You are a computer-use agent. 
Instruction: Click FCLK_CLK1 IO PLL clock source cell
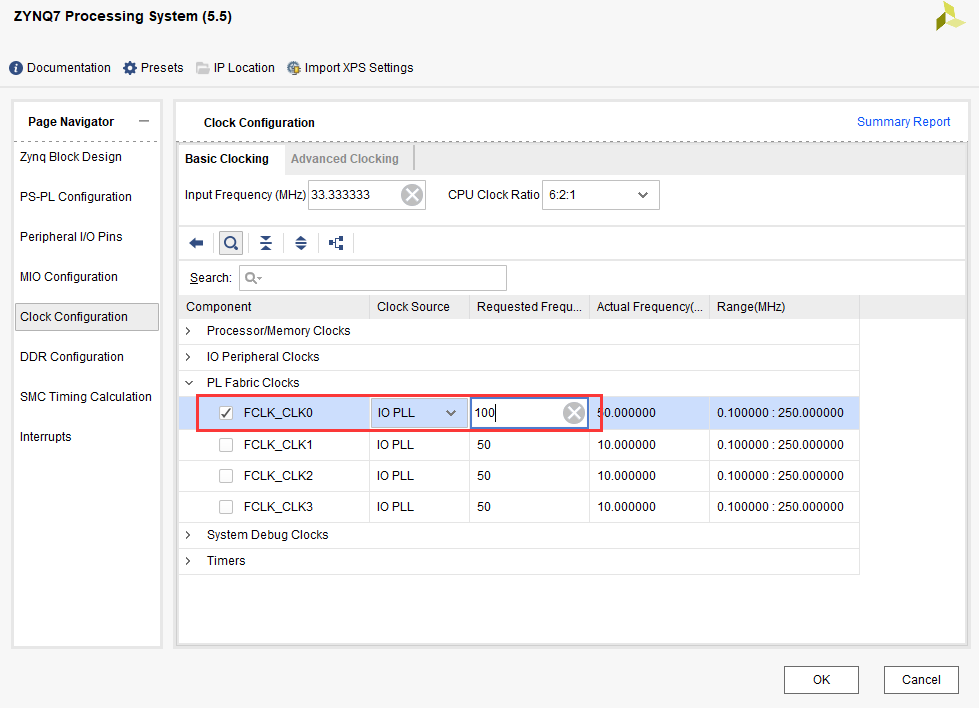(x=420, y=445)
